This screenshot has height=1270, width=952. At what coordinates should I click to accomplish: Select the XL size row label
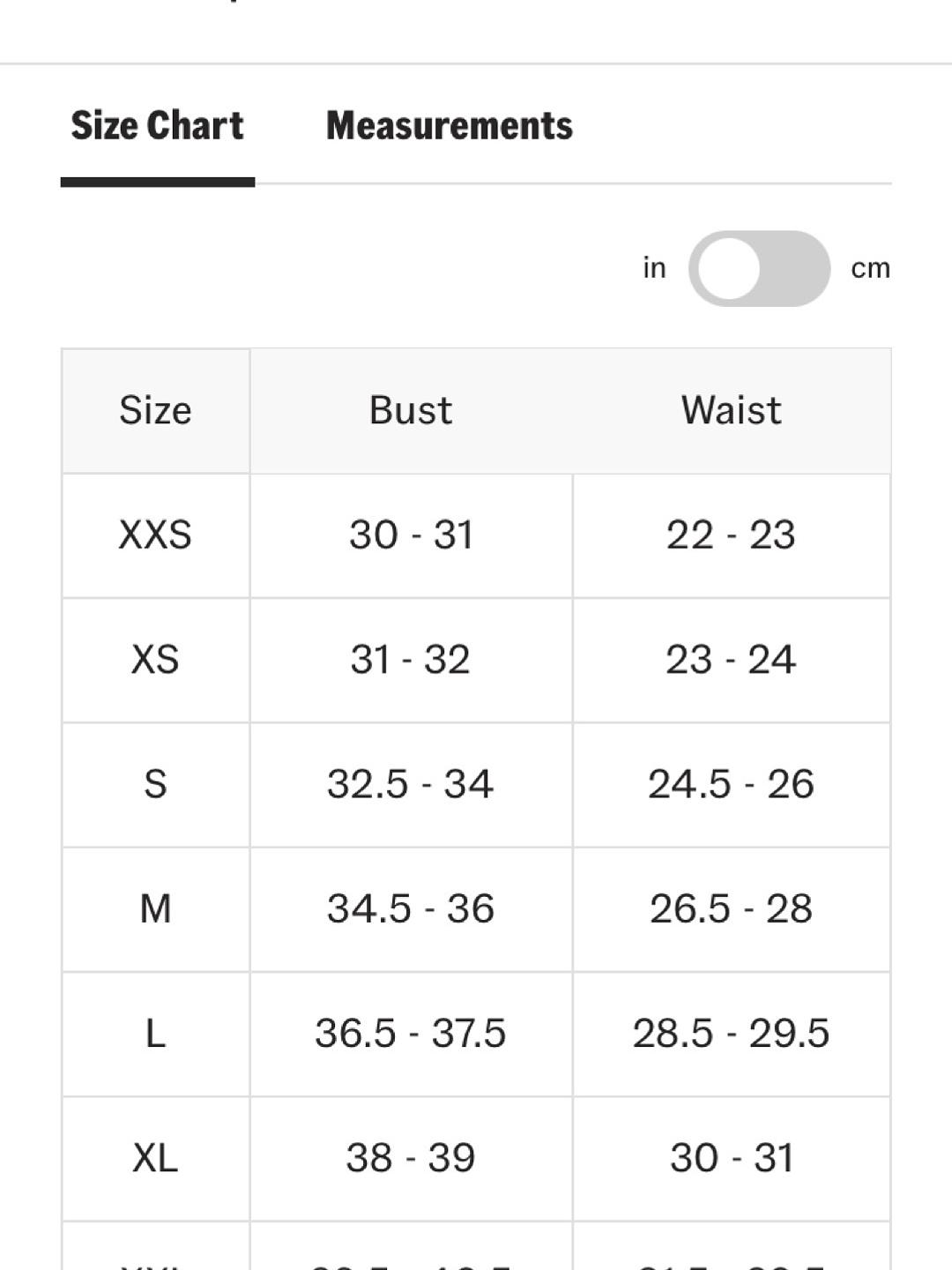click(155, 1158)
